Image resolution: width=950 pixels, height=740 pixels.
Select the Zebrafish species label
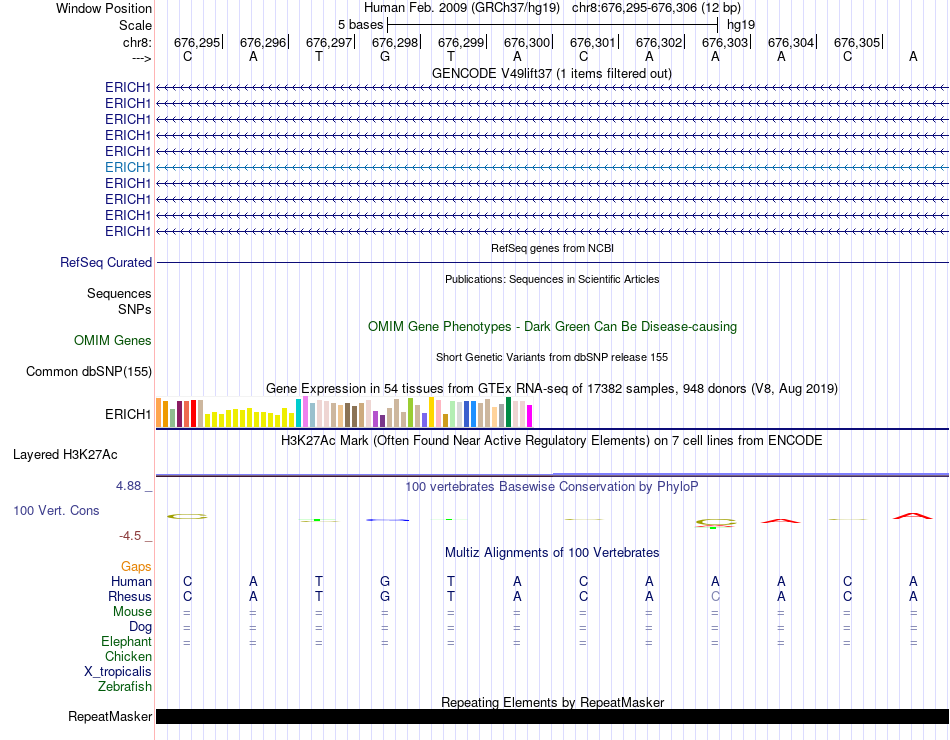tap(125, 686)
